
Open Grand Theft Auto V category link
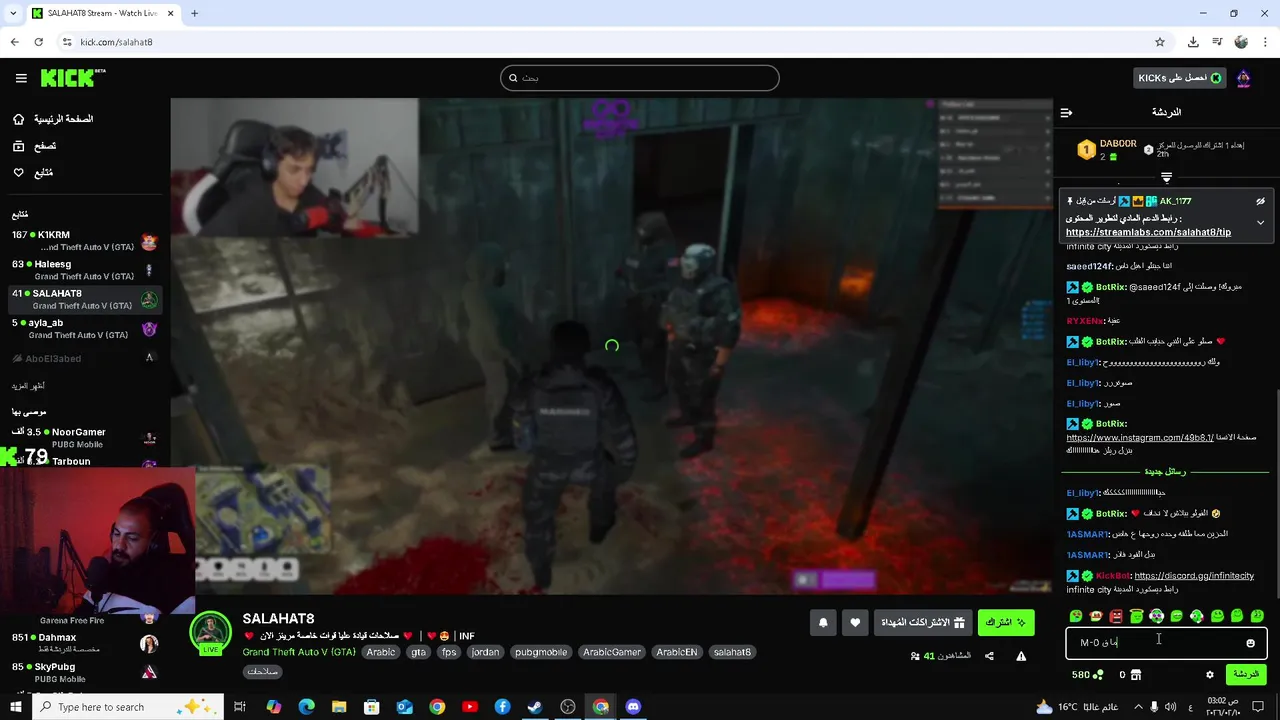[x=299, y=652]
